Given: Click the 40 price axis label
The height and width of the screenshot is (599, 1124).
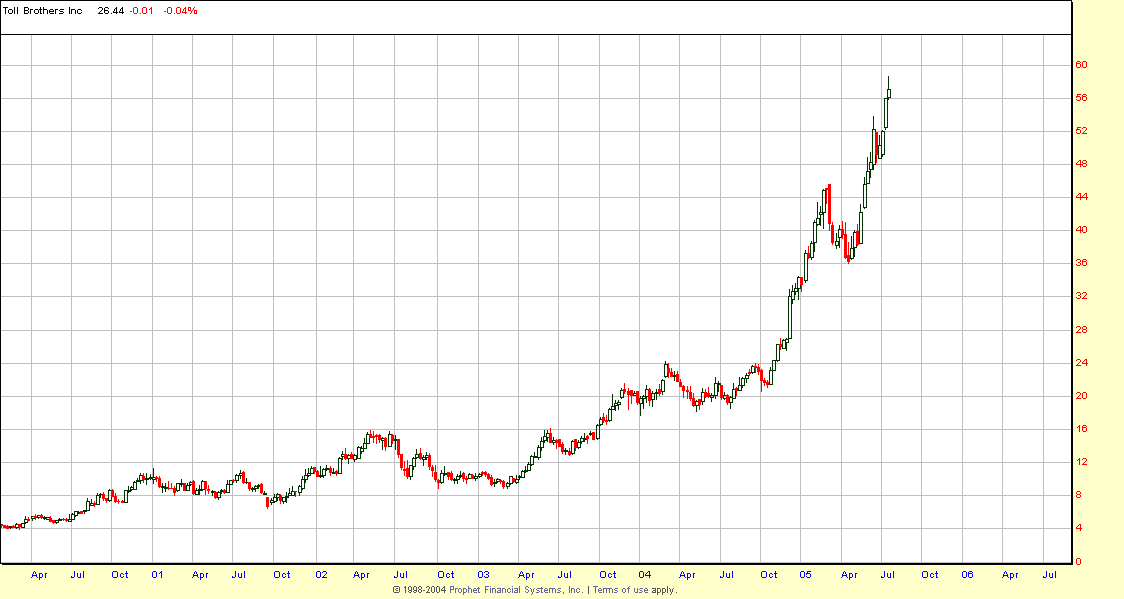Looking at the screenshot, I should pyautogui.click(x=1081, y=230).
